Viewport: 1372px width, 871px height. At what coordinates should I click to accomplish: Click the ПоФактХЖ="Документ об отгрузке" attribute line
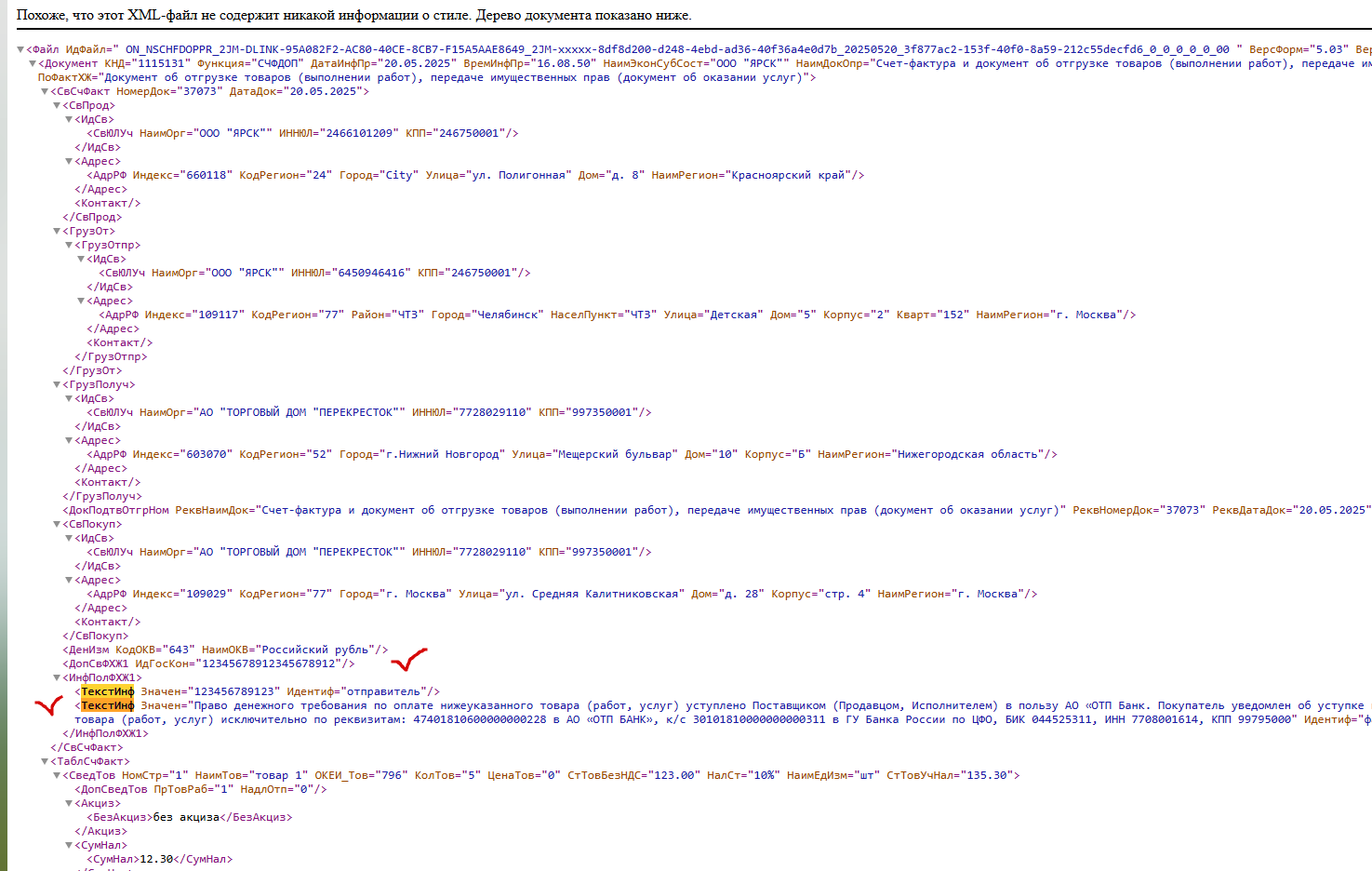pyautogui.click(x=427, y=77)
